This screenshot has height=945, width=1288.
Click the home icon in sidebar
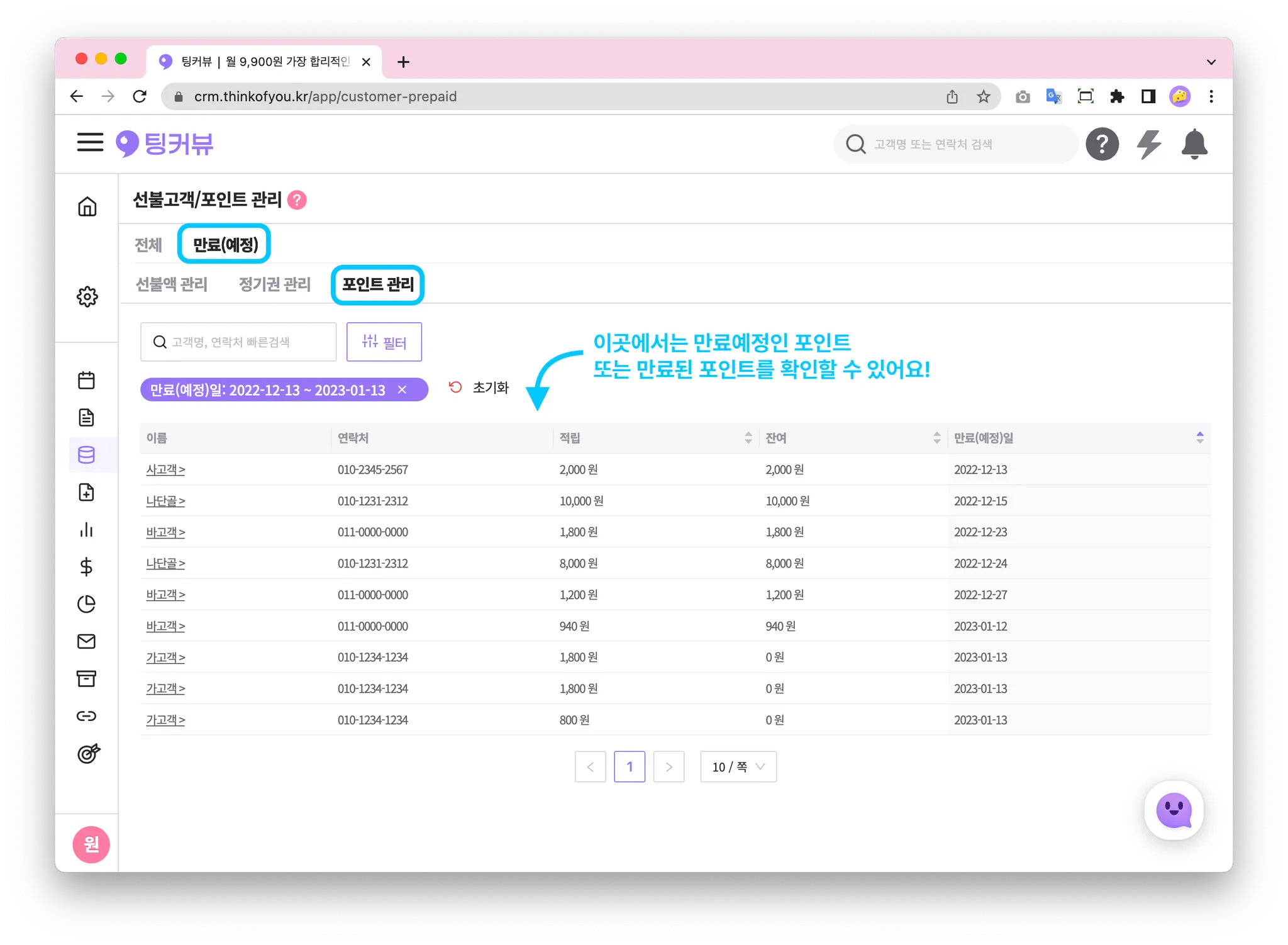[87, 206]
